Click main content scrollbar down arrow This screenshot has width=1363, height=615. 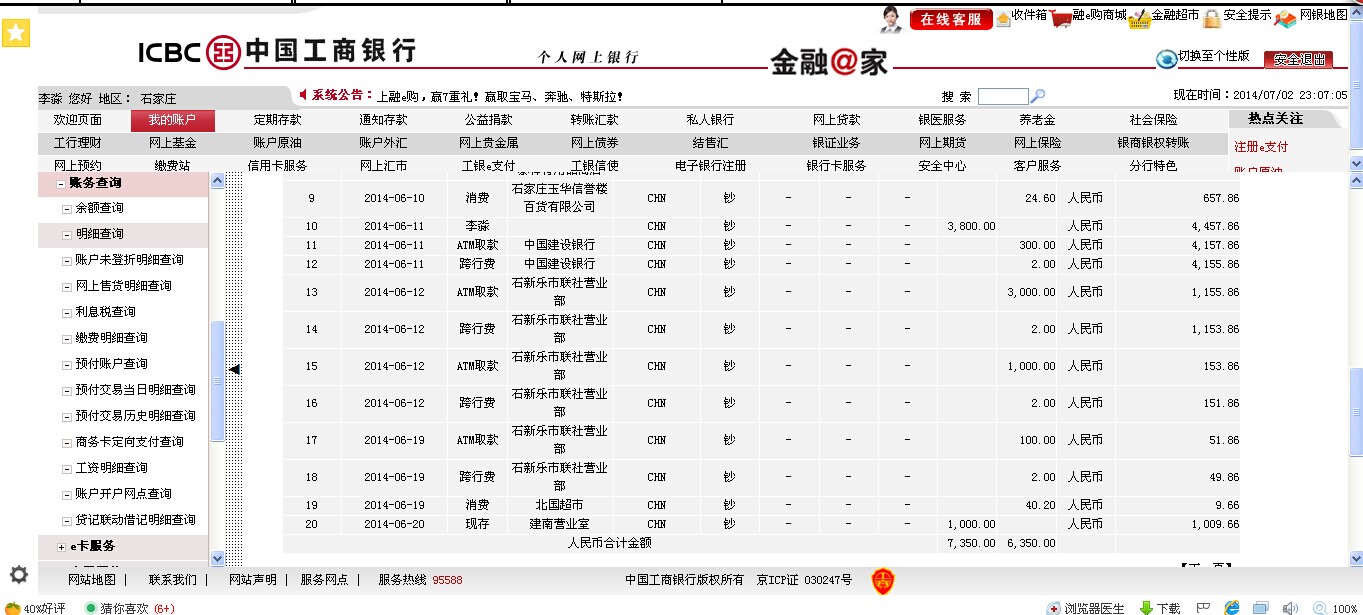1356,558
